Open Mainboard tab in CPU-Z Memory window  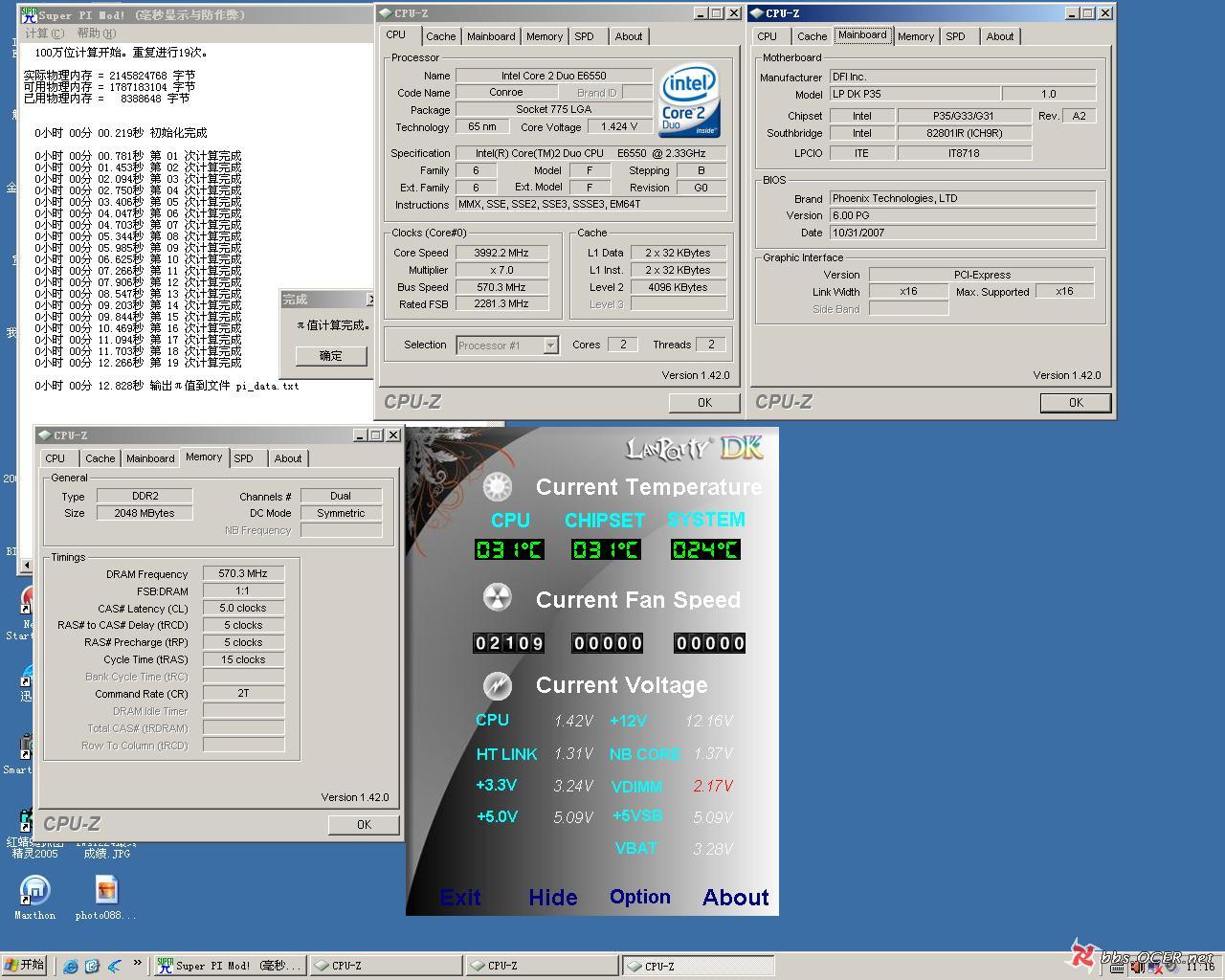[x=150, y=458]
